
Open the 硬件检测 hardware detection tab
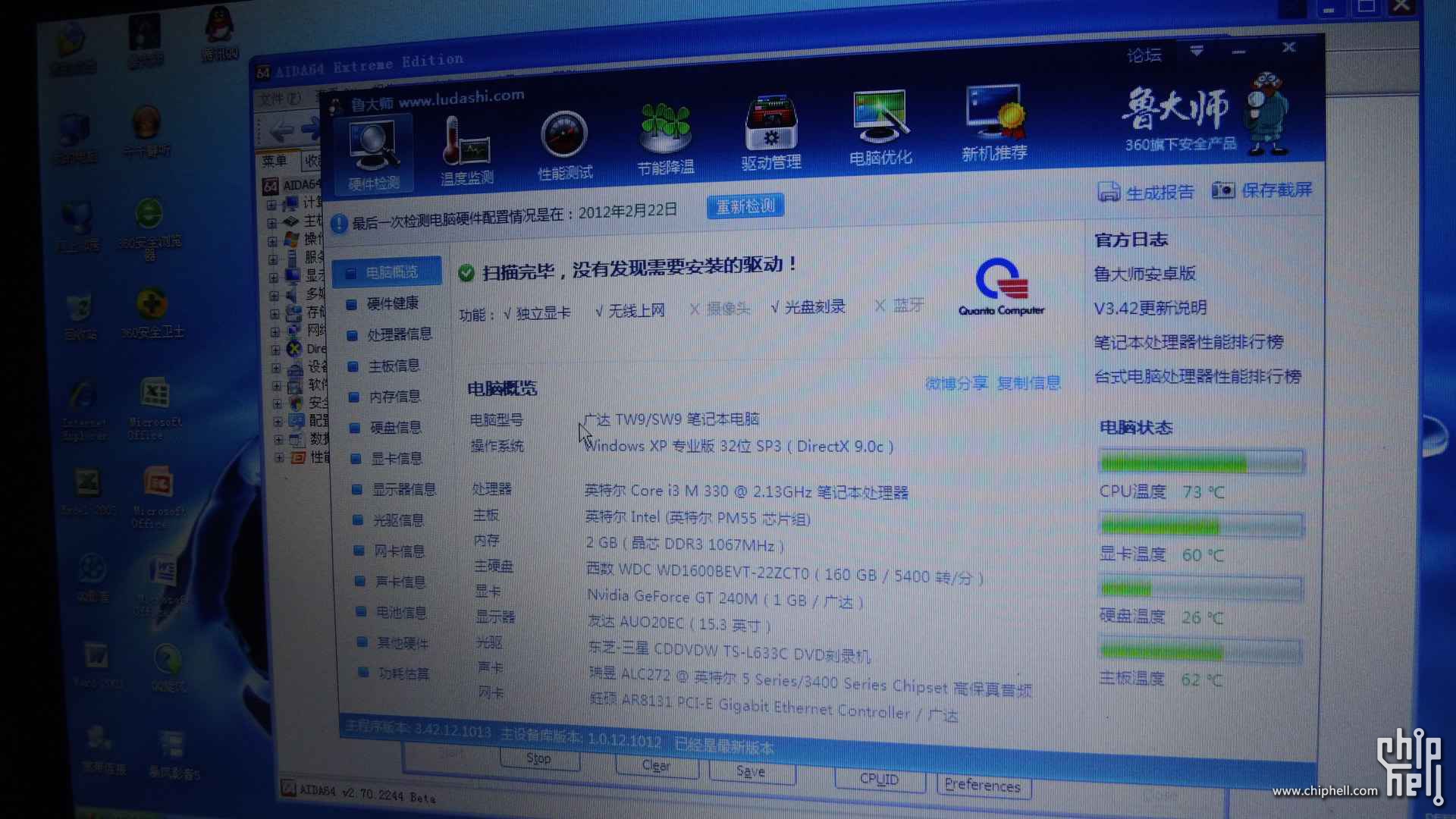coord(373,155)
